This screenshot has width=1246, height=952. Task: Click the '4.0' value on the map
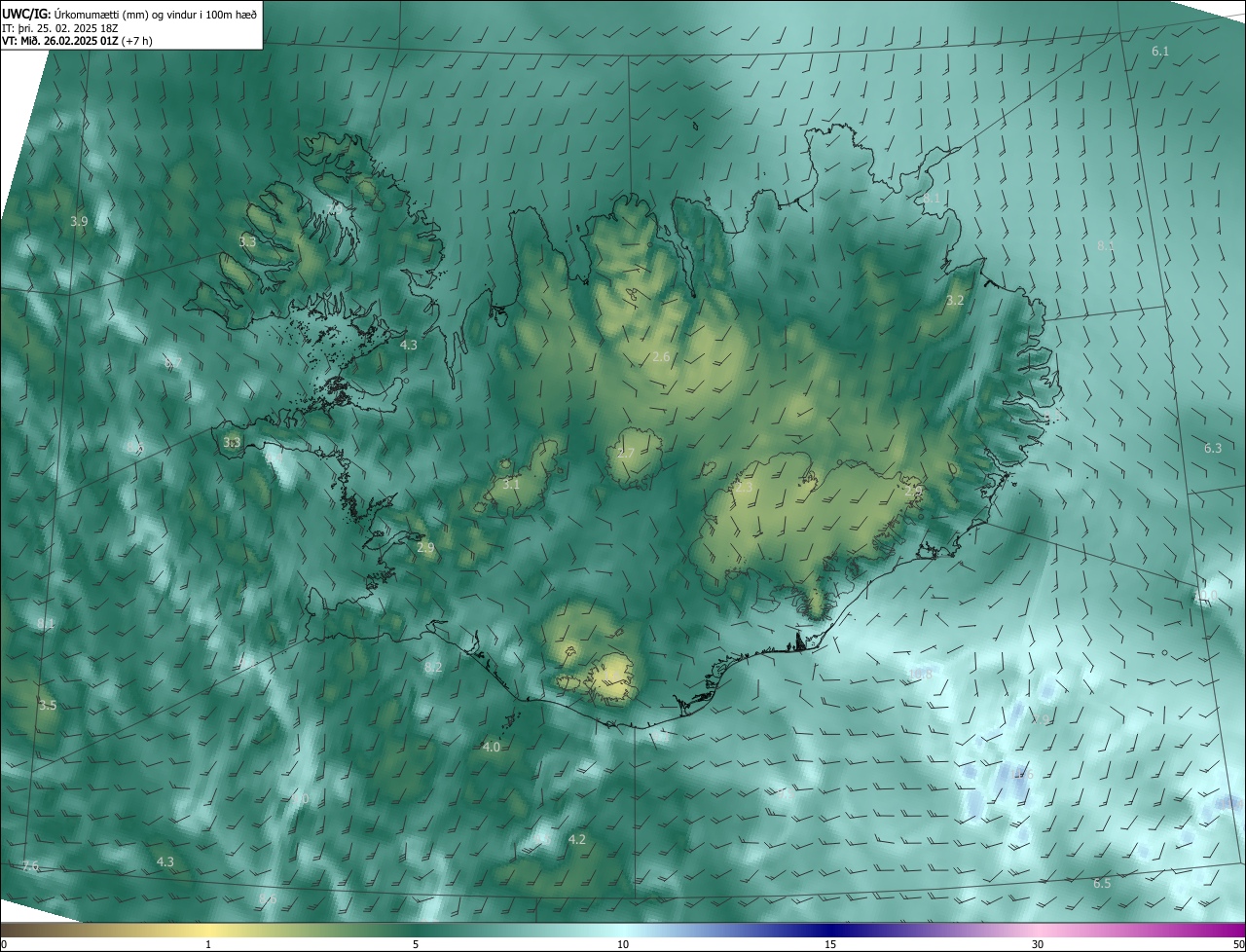tap(491, 748)
